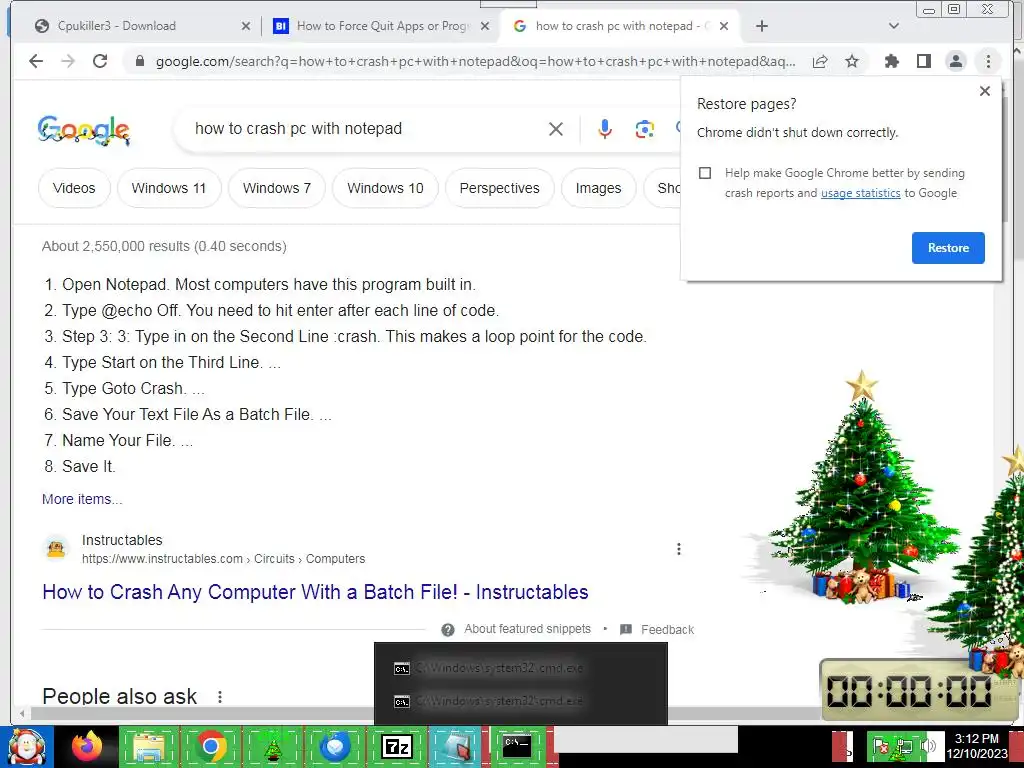1024x768 pixels.
Task: Open the Santa Start button
Action: [x=26, y=746]
